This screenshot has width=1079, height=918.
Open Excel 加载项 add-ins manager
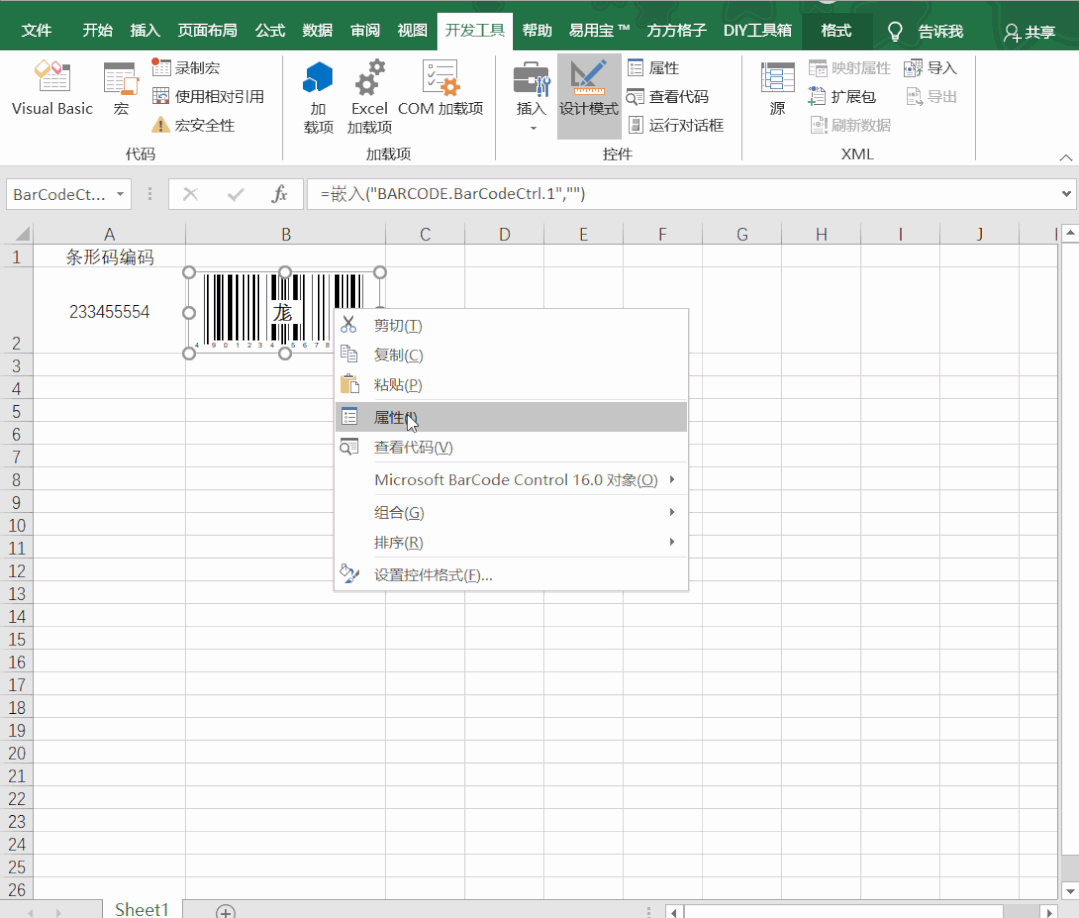tap(370, 97)
